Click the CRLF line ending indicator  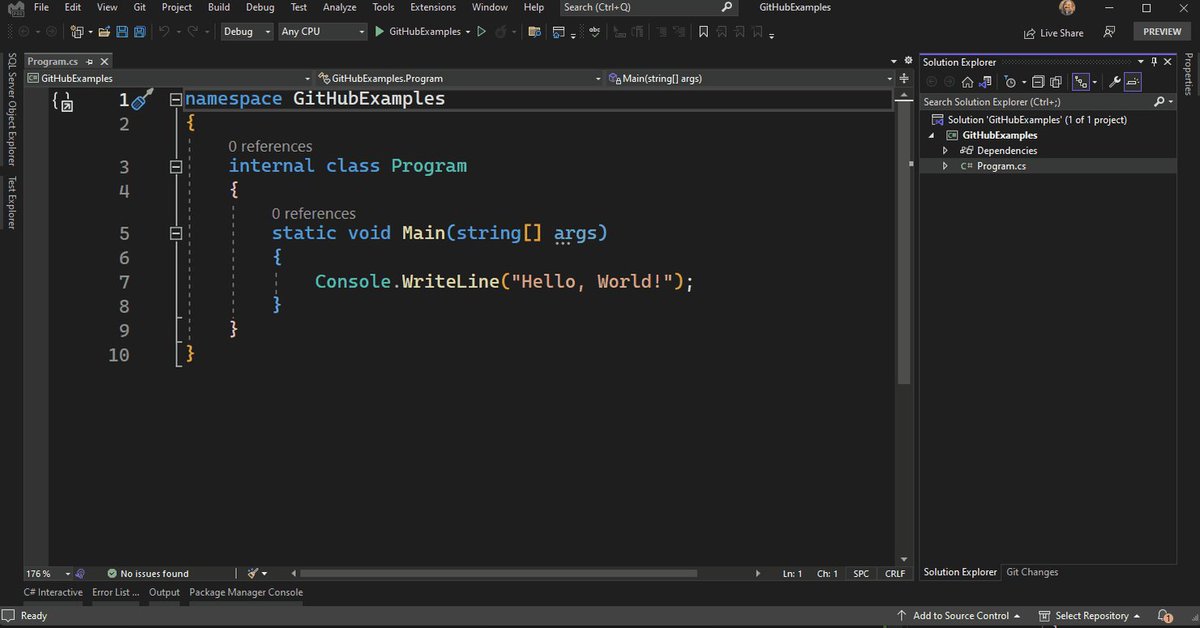(x=895, y=574)
